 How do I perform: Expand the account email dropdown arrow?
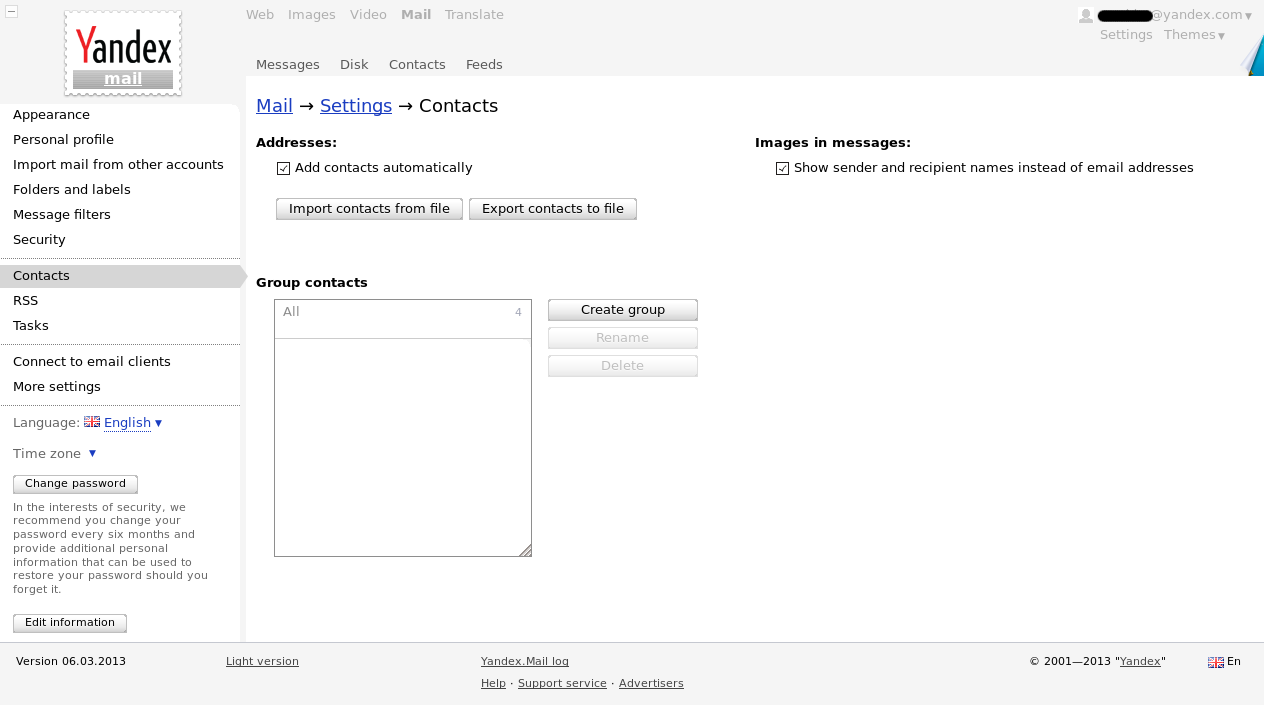click(1248, 16)
